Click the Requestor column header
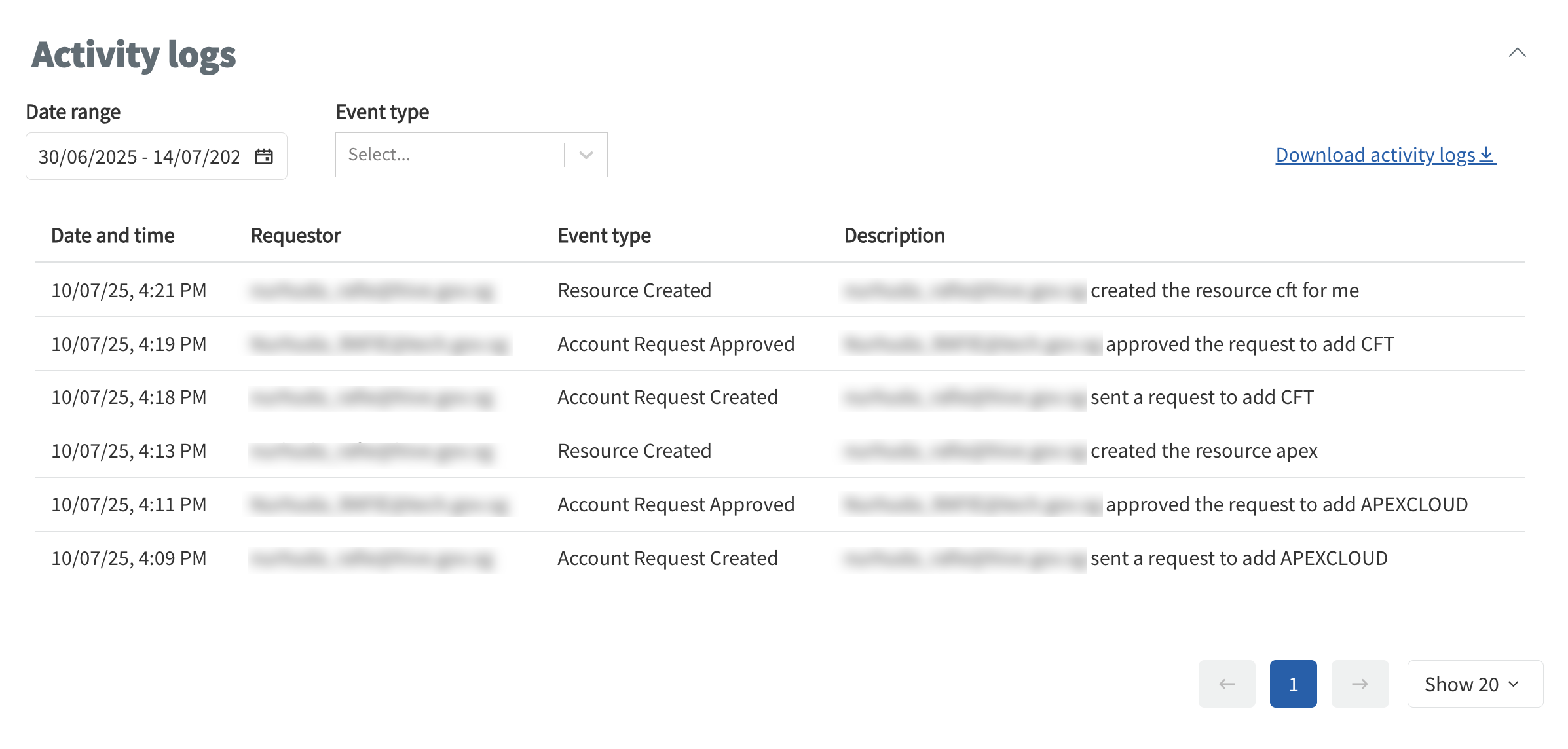This screenshot has height=749, width=1568. [x=296, y=235]
